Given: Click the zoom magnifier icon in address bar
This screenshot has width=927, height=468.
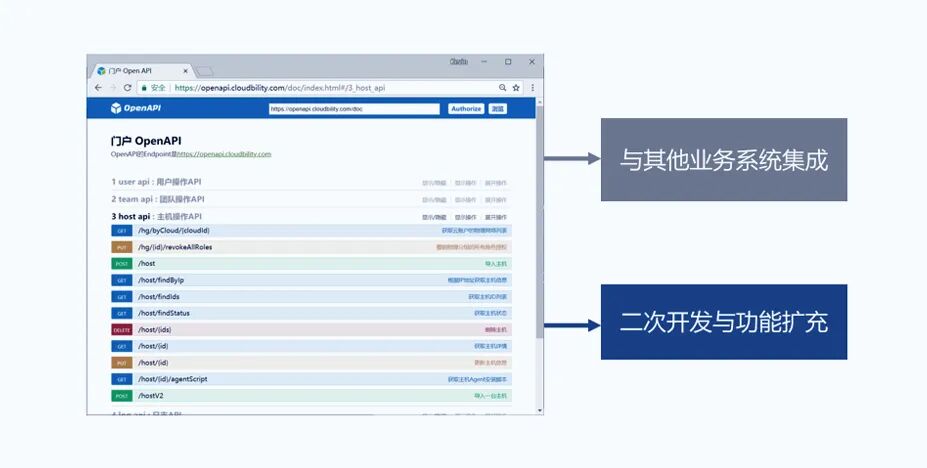Looking at the screenshot, I should [x=503, y=87].
